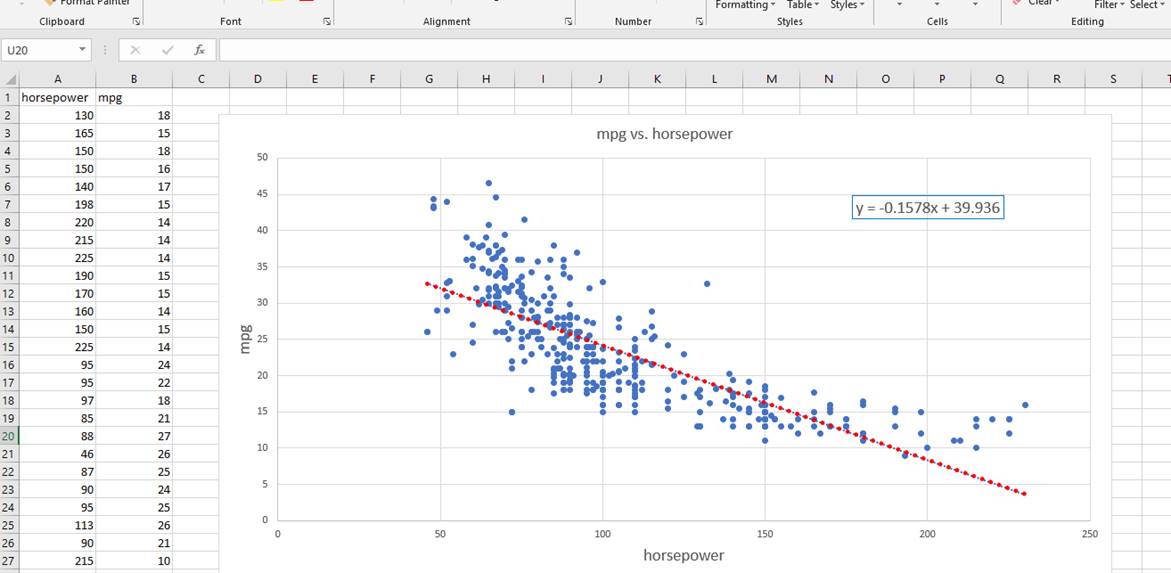Select row 1 header

(9, 97)
